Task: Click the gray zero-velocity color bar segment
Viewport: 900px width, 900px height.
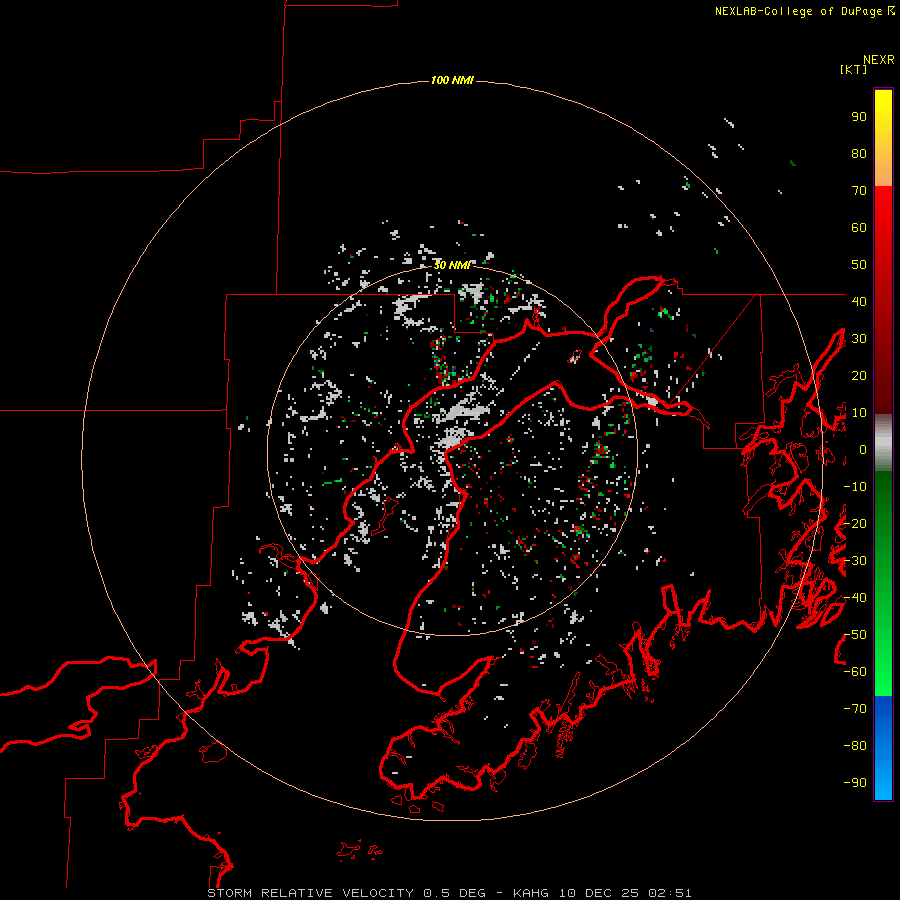Action: 883,443
